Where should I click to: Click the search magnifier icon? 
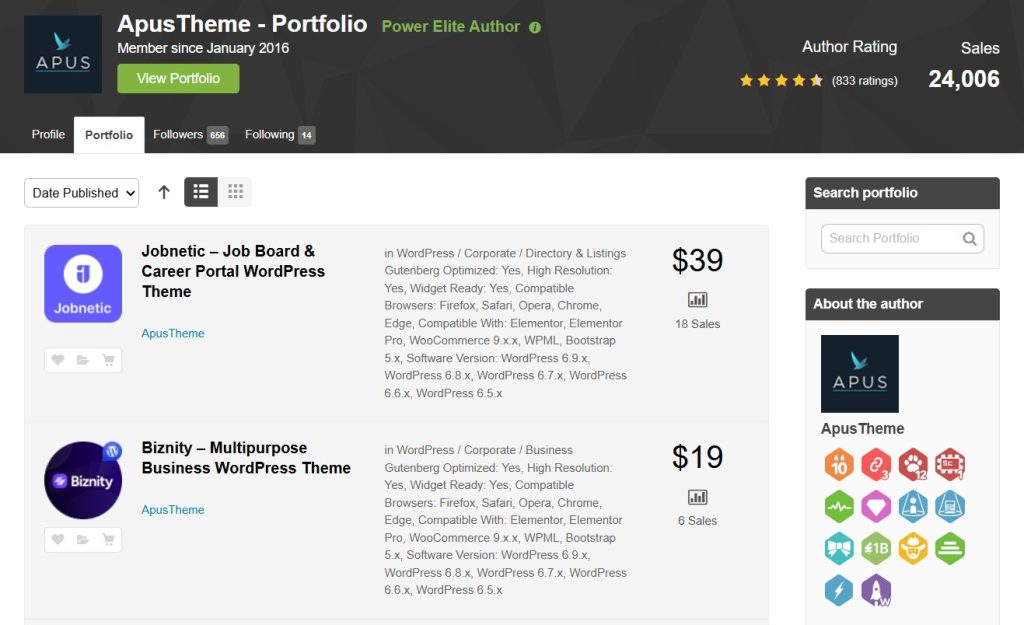coord(969,239)
